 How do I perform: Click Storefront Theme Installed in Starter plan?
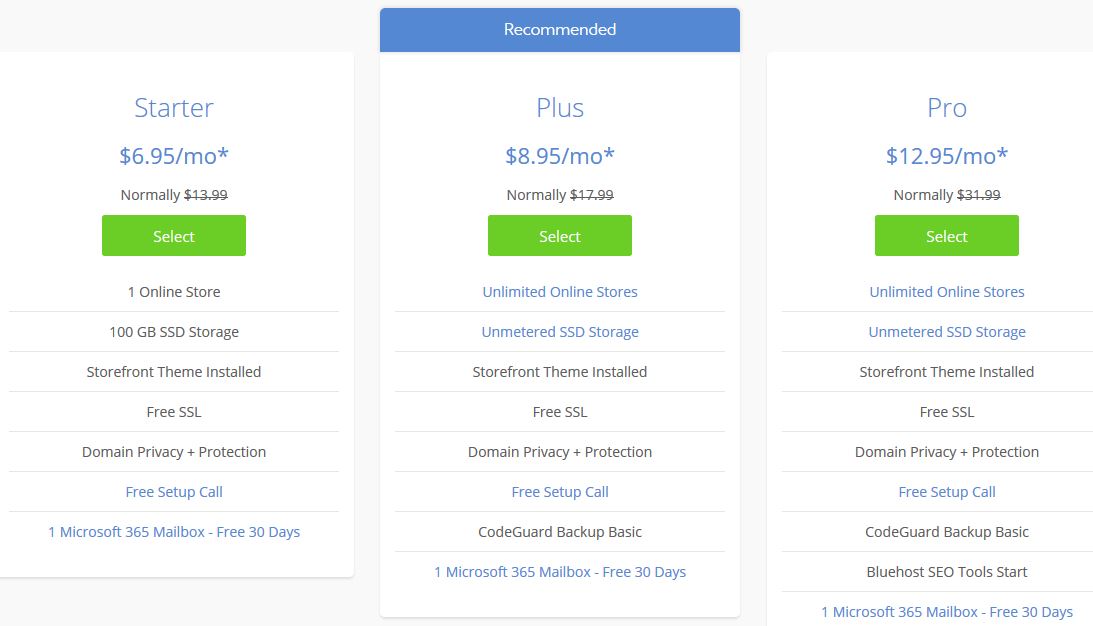pyautogui.click(x=174, y=372)
